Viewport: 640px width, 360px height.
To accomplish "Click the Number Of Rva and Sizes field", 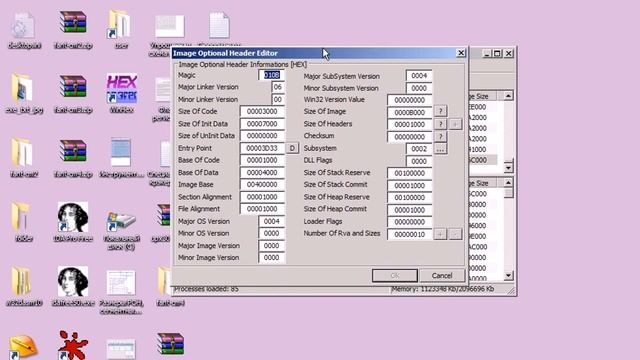I will pos(409,234).
